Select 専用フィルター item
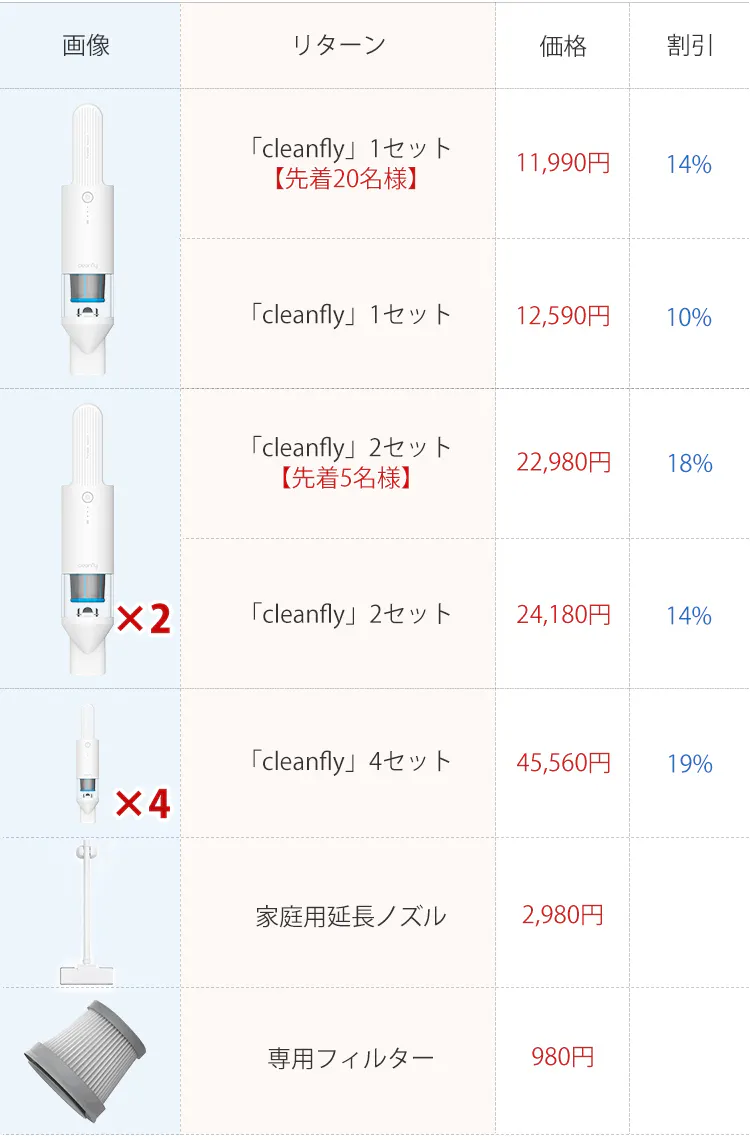Screen dimensions: 750x1140 coord(350,1059)
